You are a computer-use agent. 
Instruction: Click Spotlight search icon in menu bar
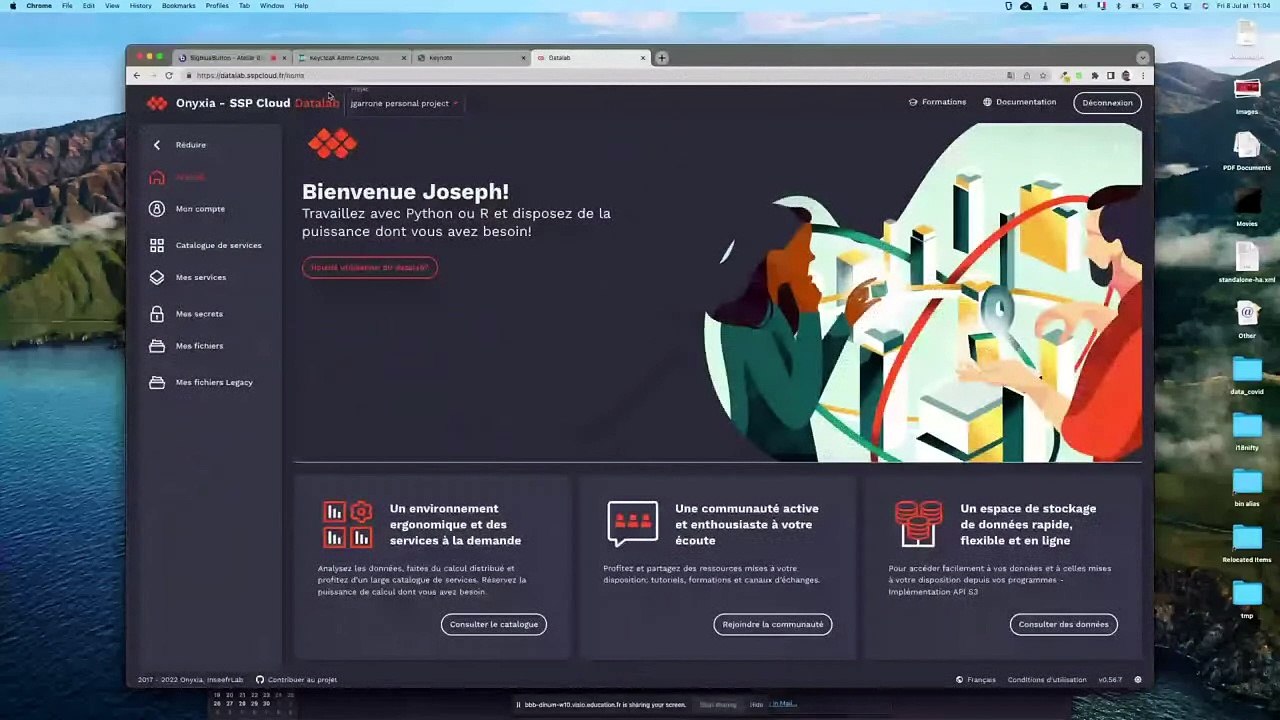(1174, 6)
